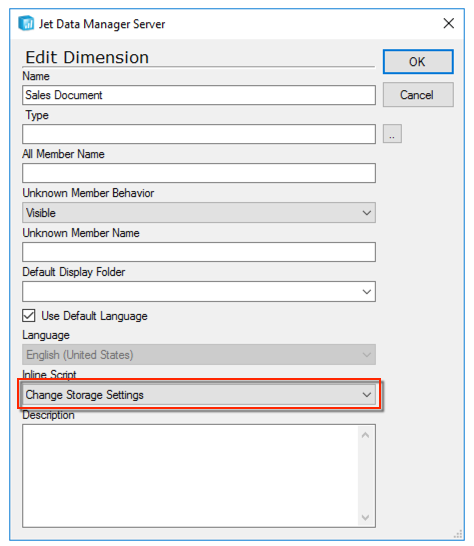
Task: Focus the empty Type input field
Action: [x=199, y=134]
